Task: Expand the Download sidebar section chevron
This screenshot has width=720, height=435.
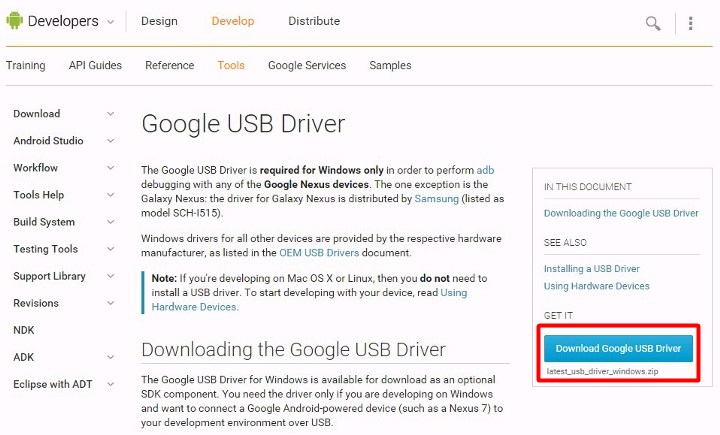Action: [111, 113]
